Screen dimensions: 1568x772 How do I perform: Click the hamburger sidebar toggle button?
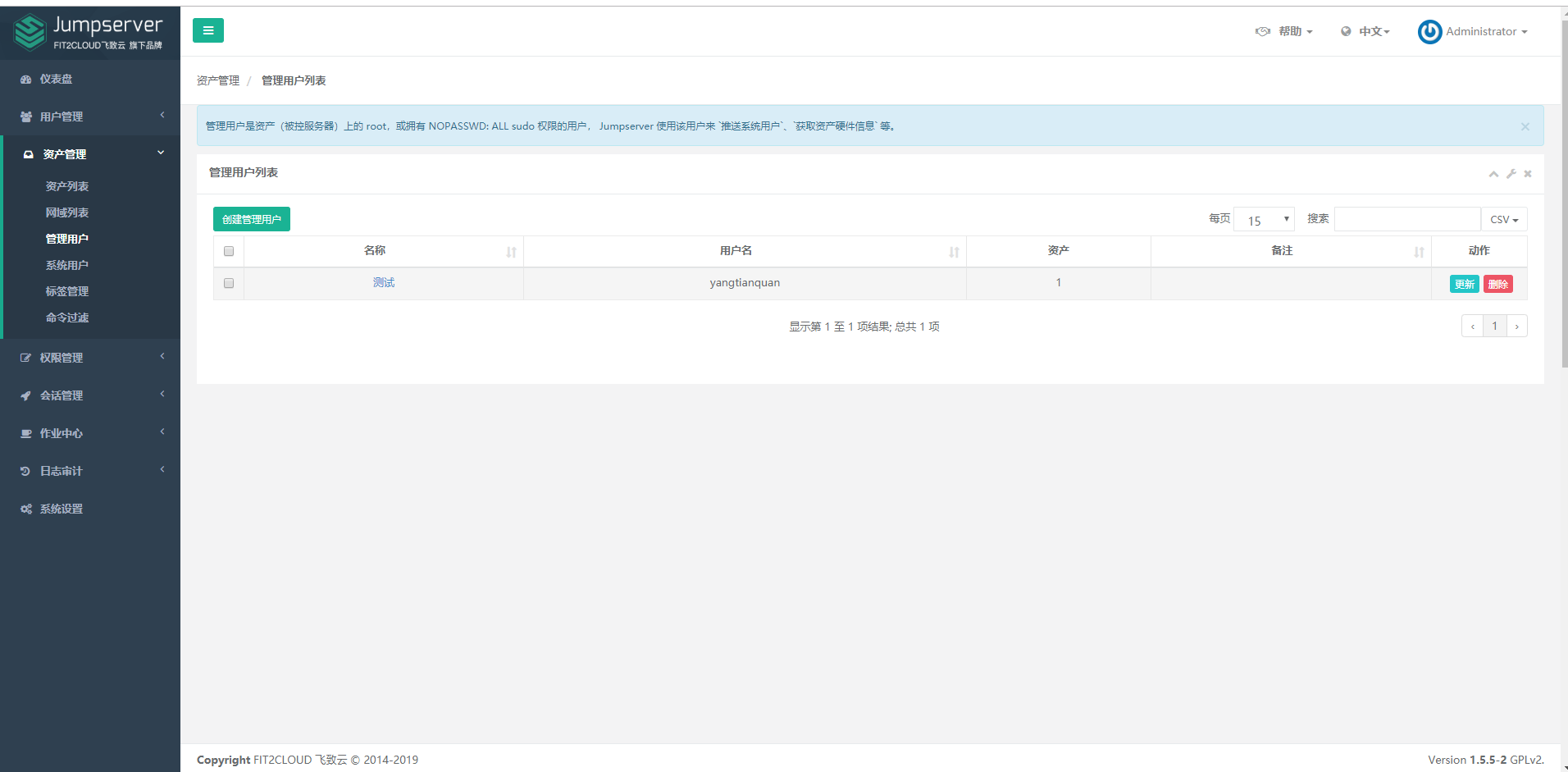click(207, 30)
